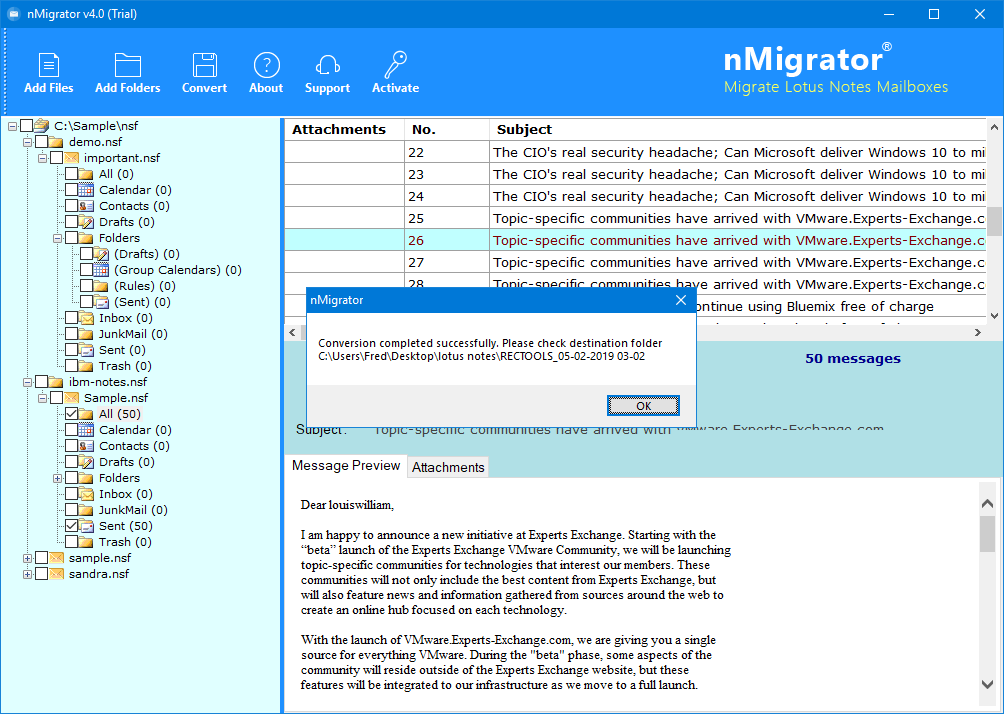1004x714 pixels.
Task: Collapse the C:\Sample\nsf root node
Action: [x=12, y=126]
